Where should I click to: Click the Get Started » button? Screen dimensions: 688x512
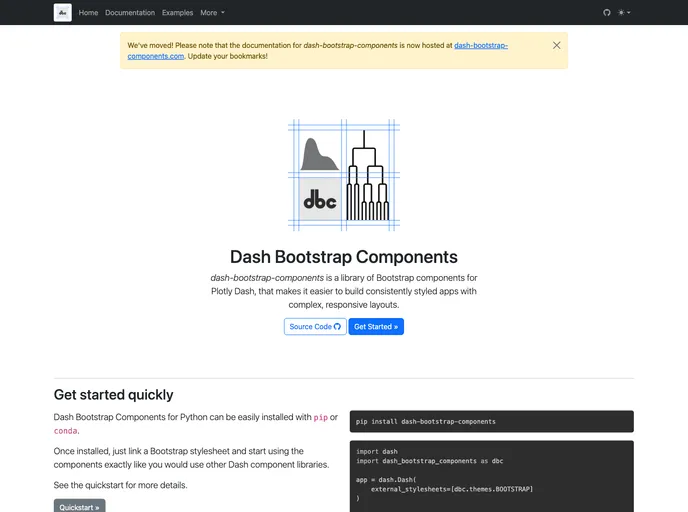(x=376, y=326)
